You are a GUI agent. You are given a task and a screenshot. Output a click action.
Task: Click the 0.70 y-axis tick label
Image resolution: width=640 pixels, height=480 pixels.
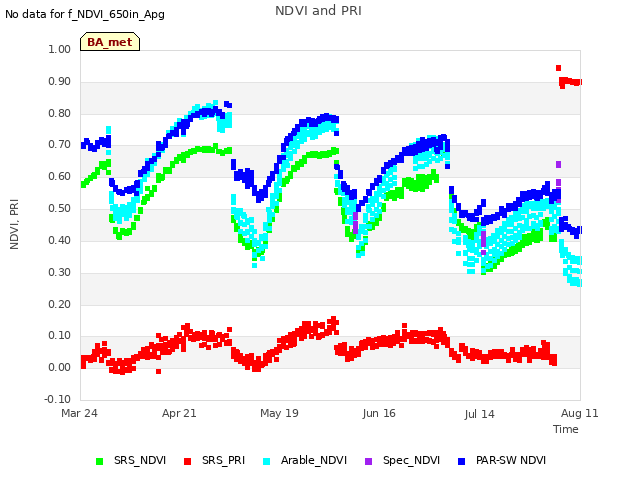60,145
